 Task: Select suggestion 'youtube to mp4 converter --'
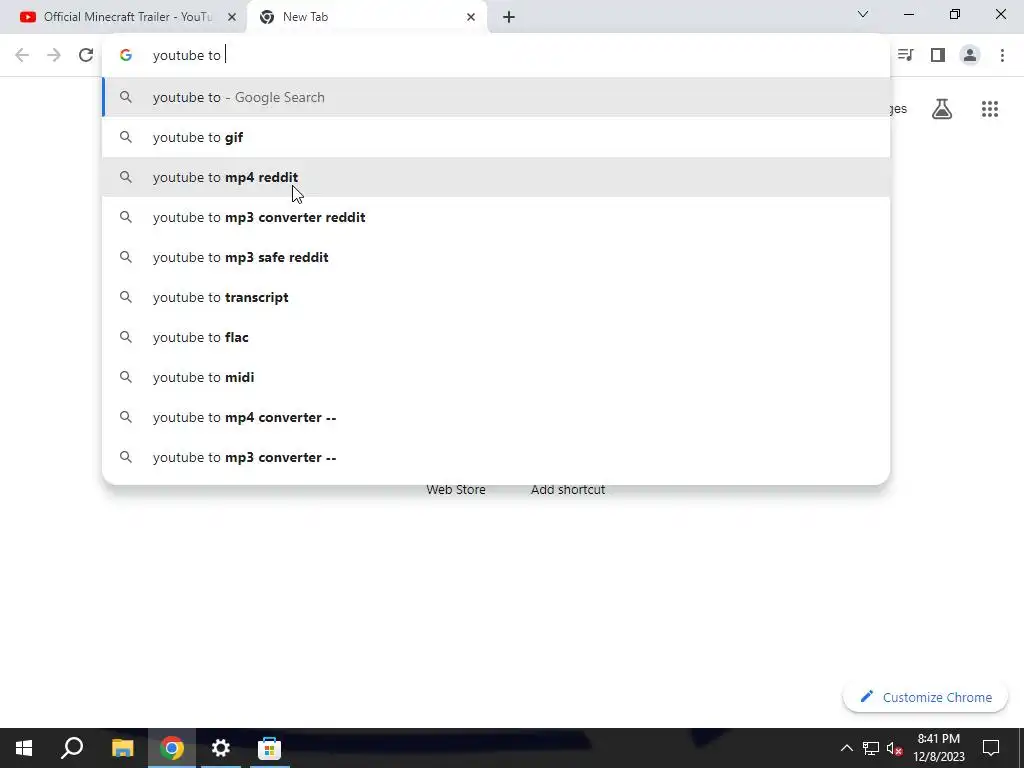click(496, 417)
